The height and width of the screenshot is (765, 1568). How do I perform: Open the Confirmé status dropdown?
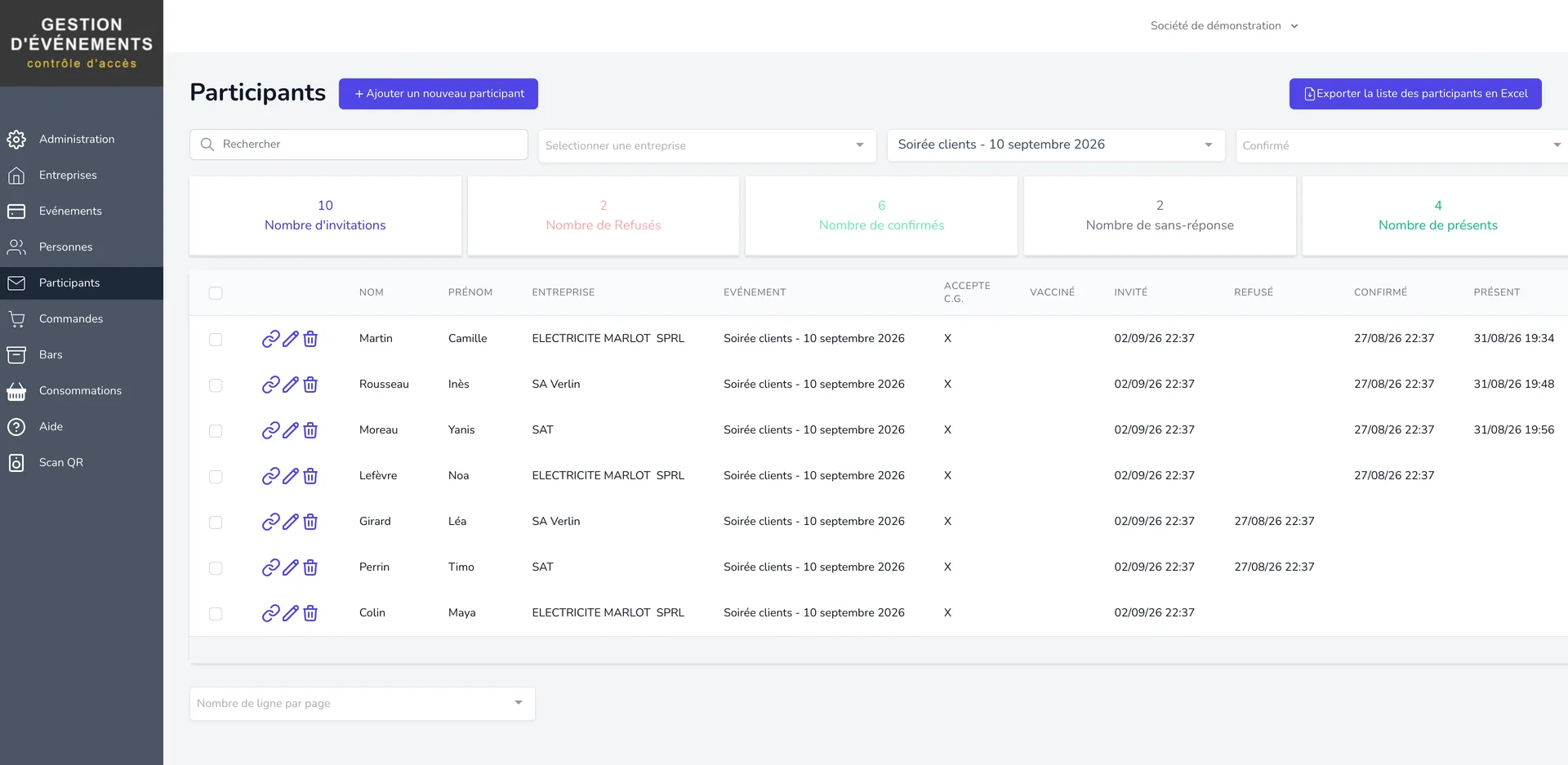[x=1401, y=145]
